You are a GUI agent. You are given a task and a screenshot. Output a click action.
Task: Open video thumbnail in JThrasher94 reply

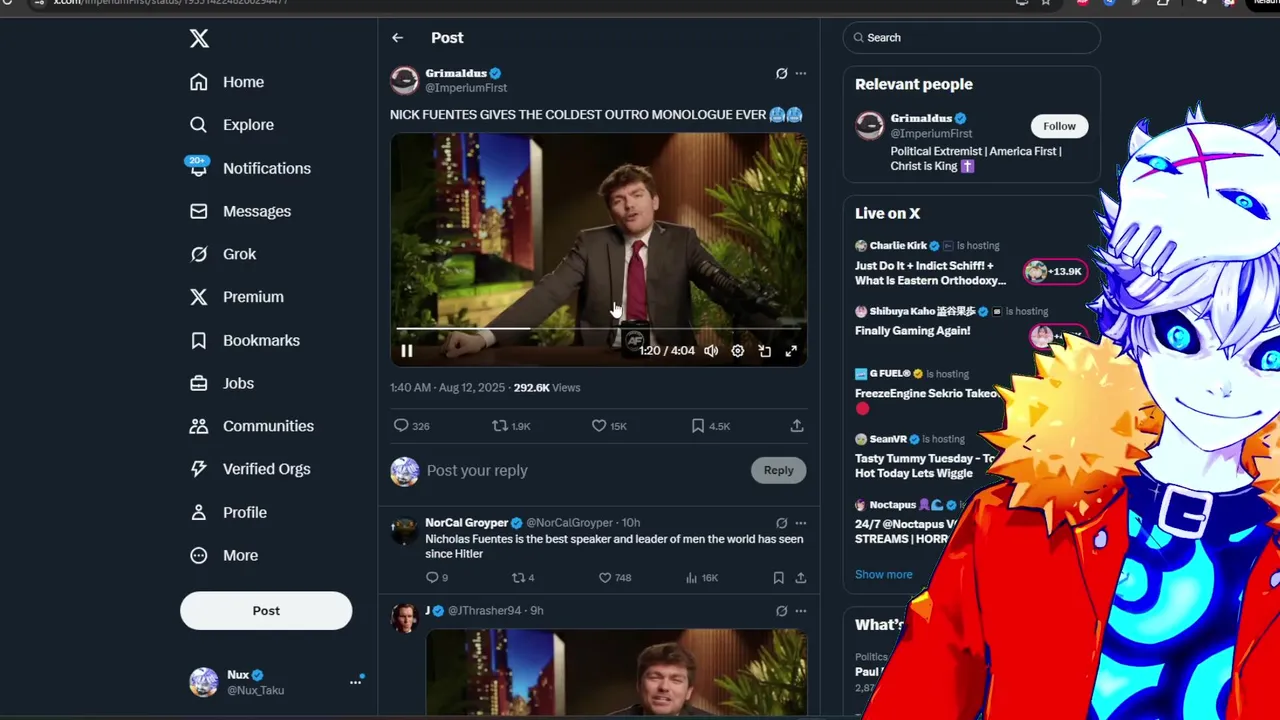tap(616, 673)
